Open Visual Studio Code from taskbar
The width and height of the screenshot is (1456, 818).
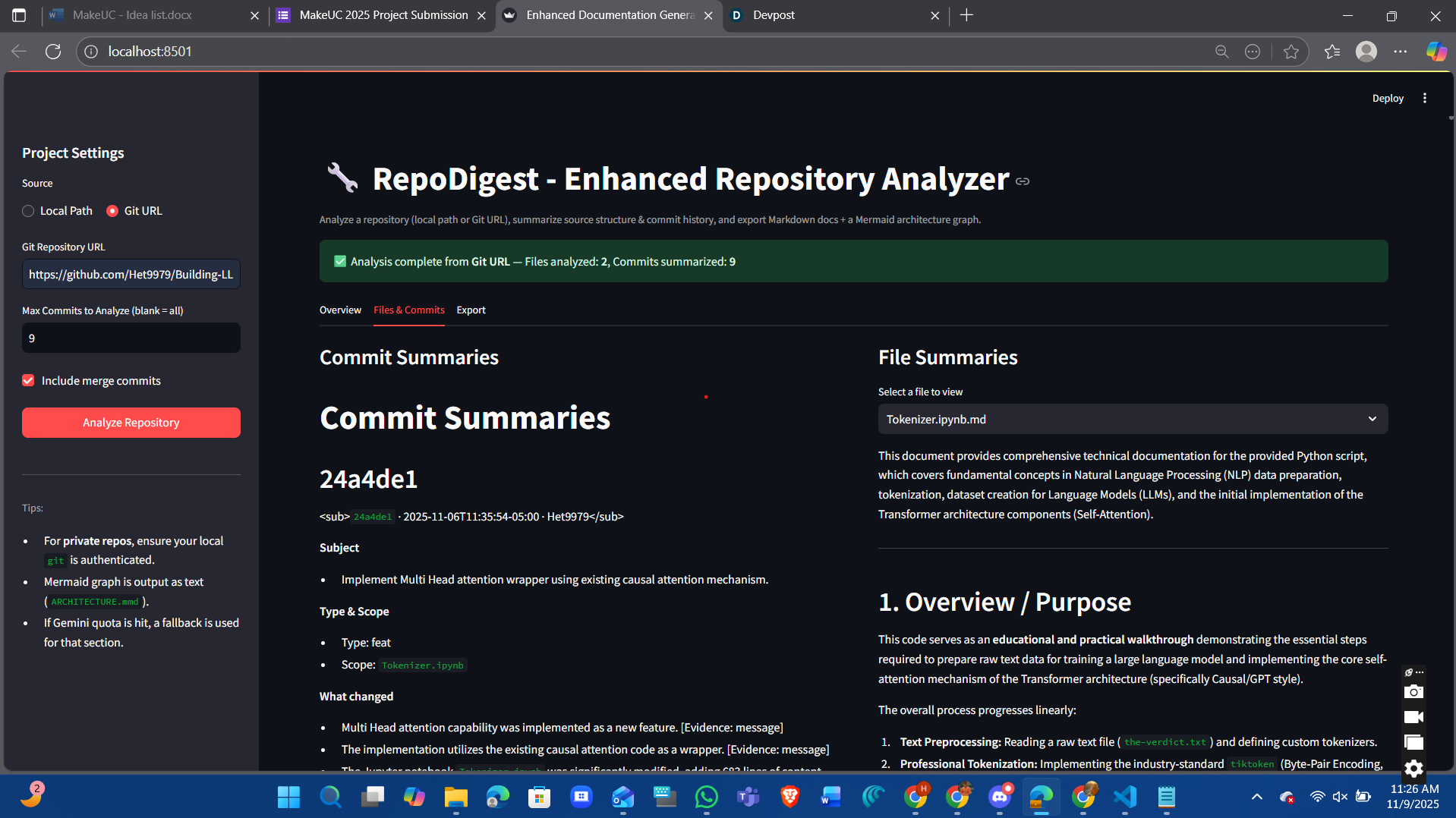pyautogui.click(x=1125, y=797)
